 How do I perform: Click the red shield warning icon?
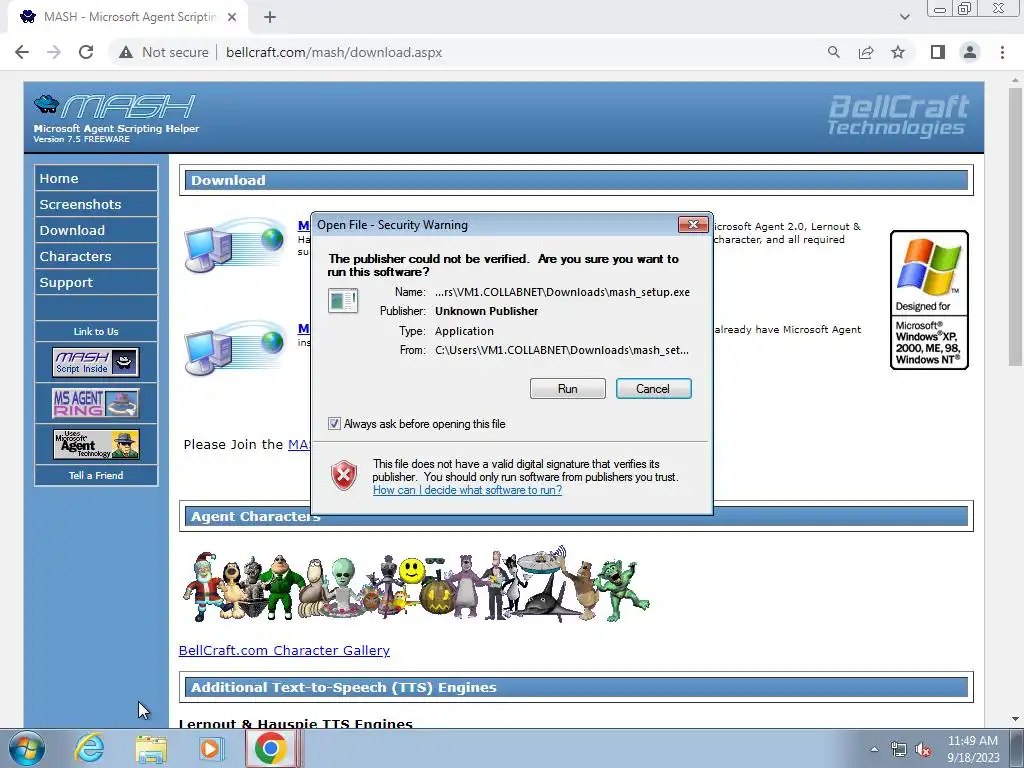344,475
